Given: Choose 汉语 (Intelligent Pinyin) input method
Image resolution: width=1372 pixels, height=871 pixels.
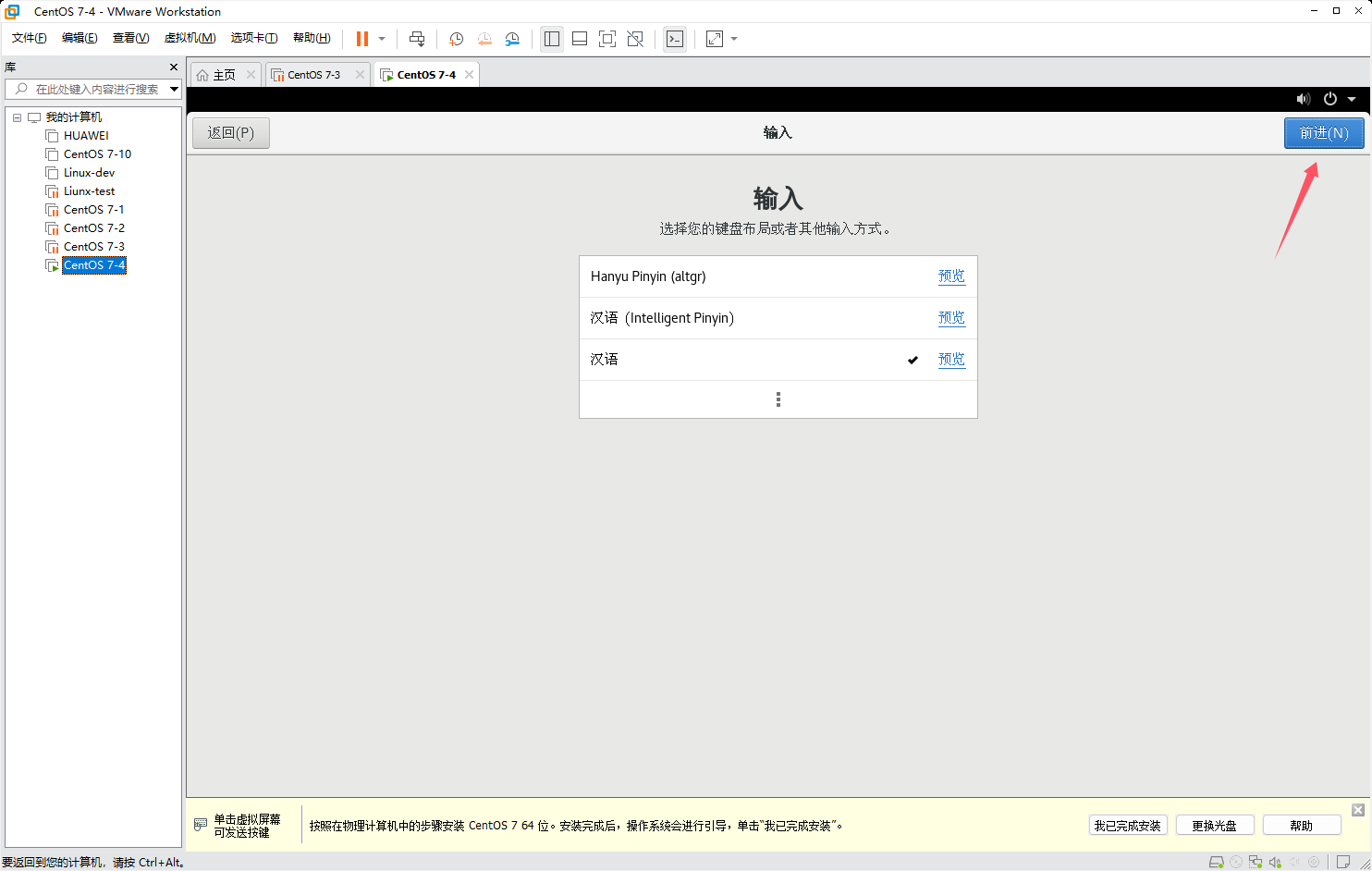Looking at the screenshot, I should (x=778, y=318).
